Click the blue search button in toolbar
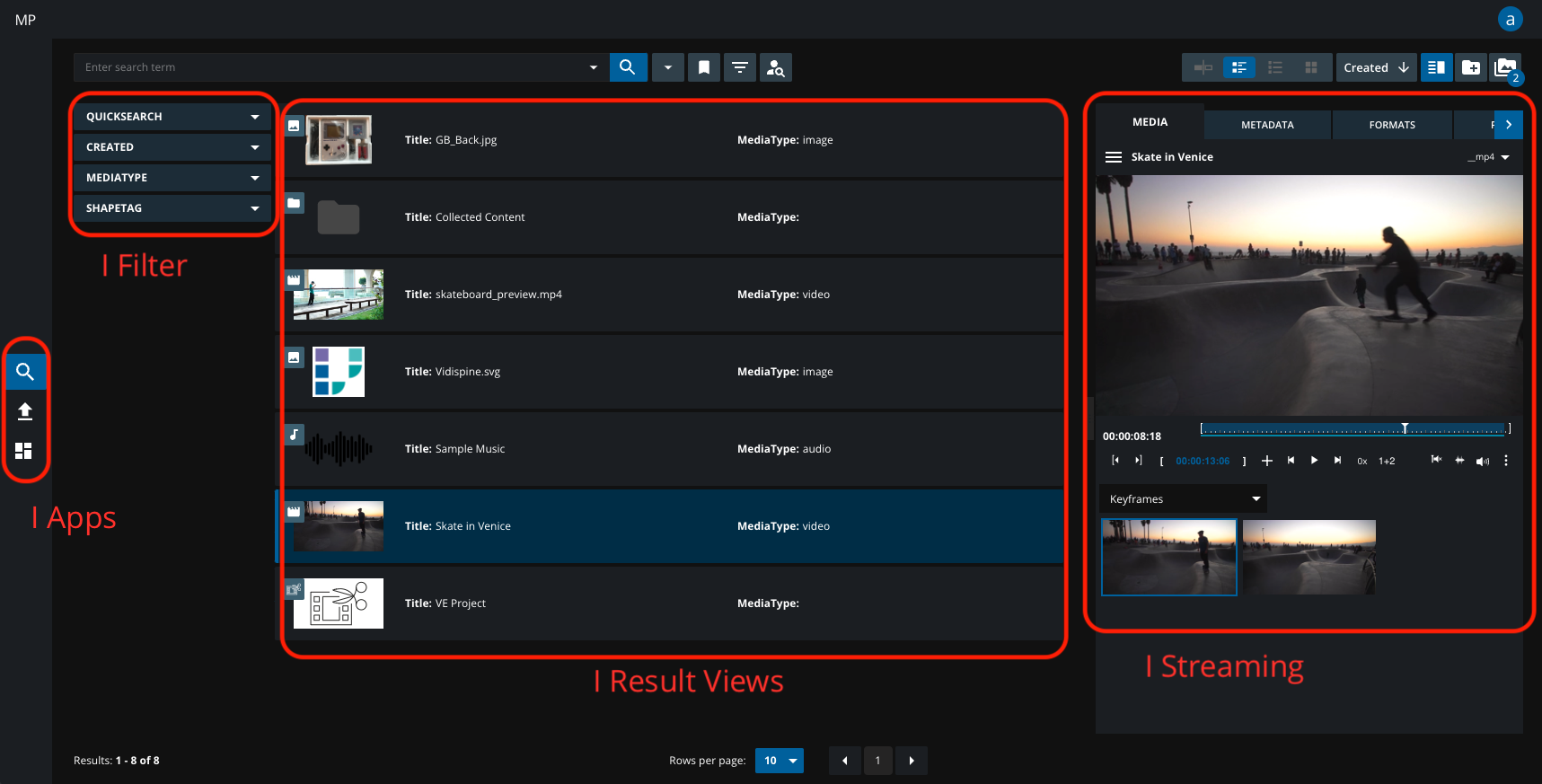 pos(628,67)
